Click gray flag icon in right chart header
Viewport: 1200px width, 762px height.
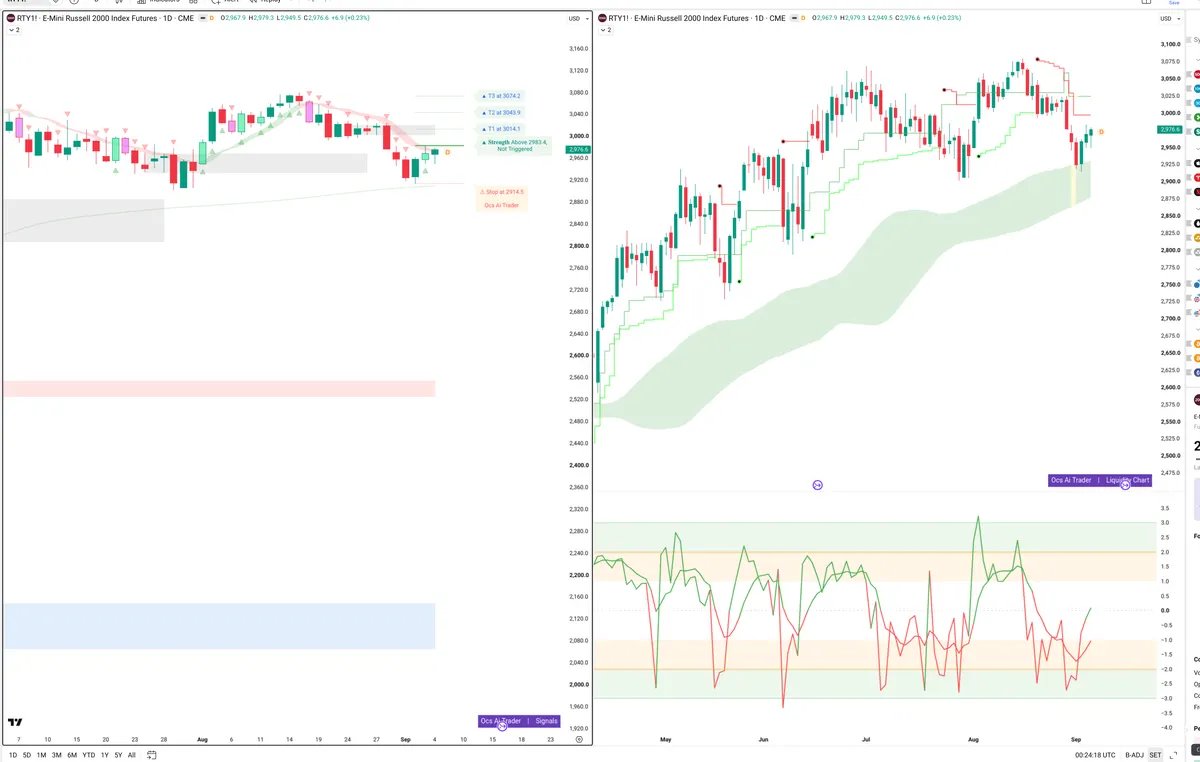point(794,18)
